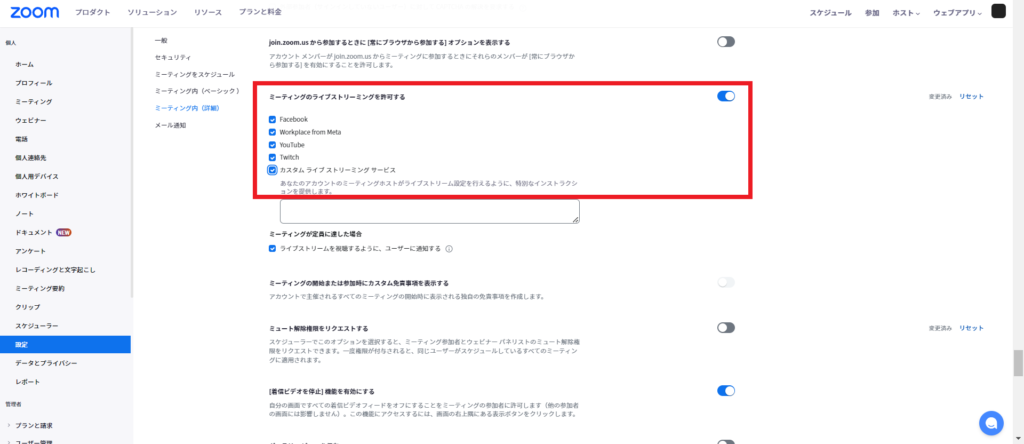Enable ミュート解除権限をリクエストする toggle

click(x=726, y=328)
